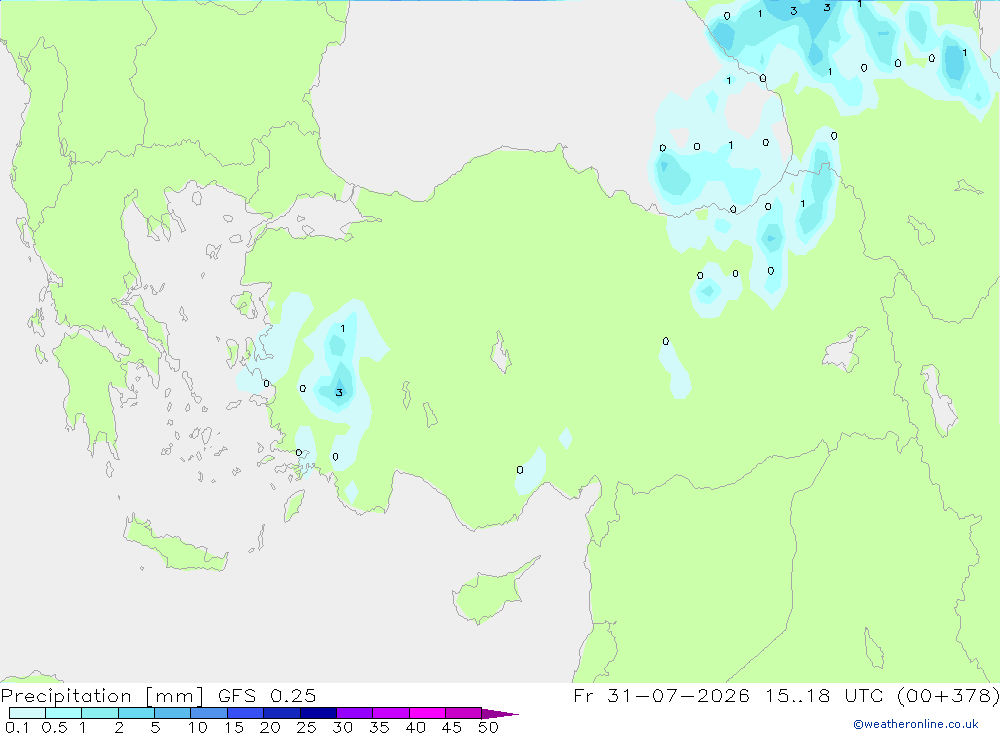Click the "0.1" legend scale label
The height and width of the screenshot is (733, 1000).
click(17, 727)
